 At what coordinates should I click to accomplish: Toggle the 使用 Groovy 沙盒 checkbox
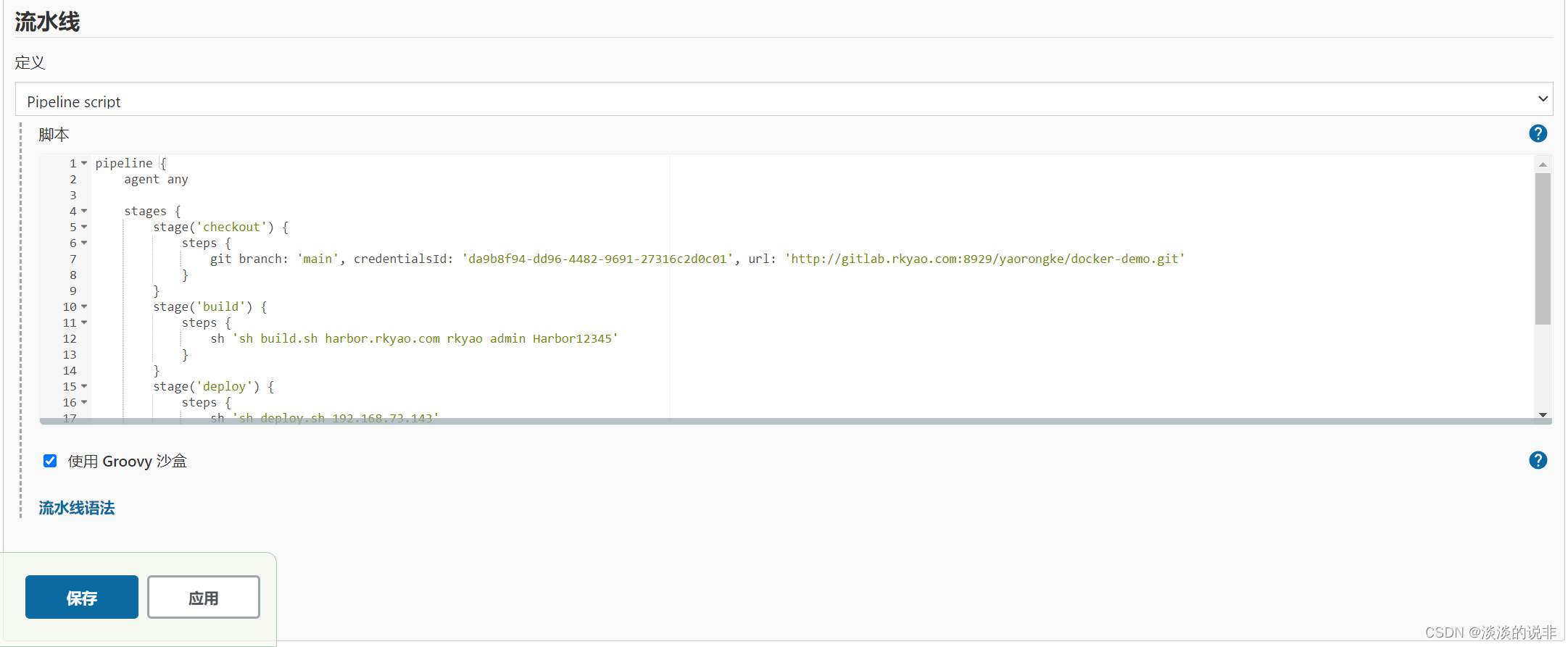[x=50, y=461]
